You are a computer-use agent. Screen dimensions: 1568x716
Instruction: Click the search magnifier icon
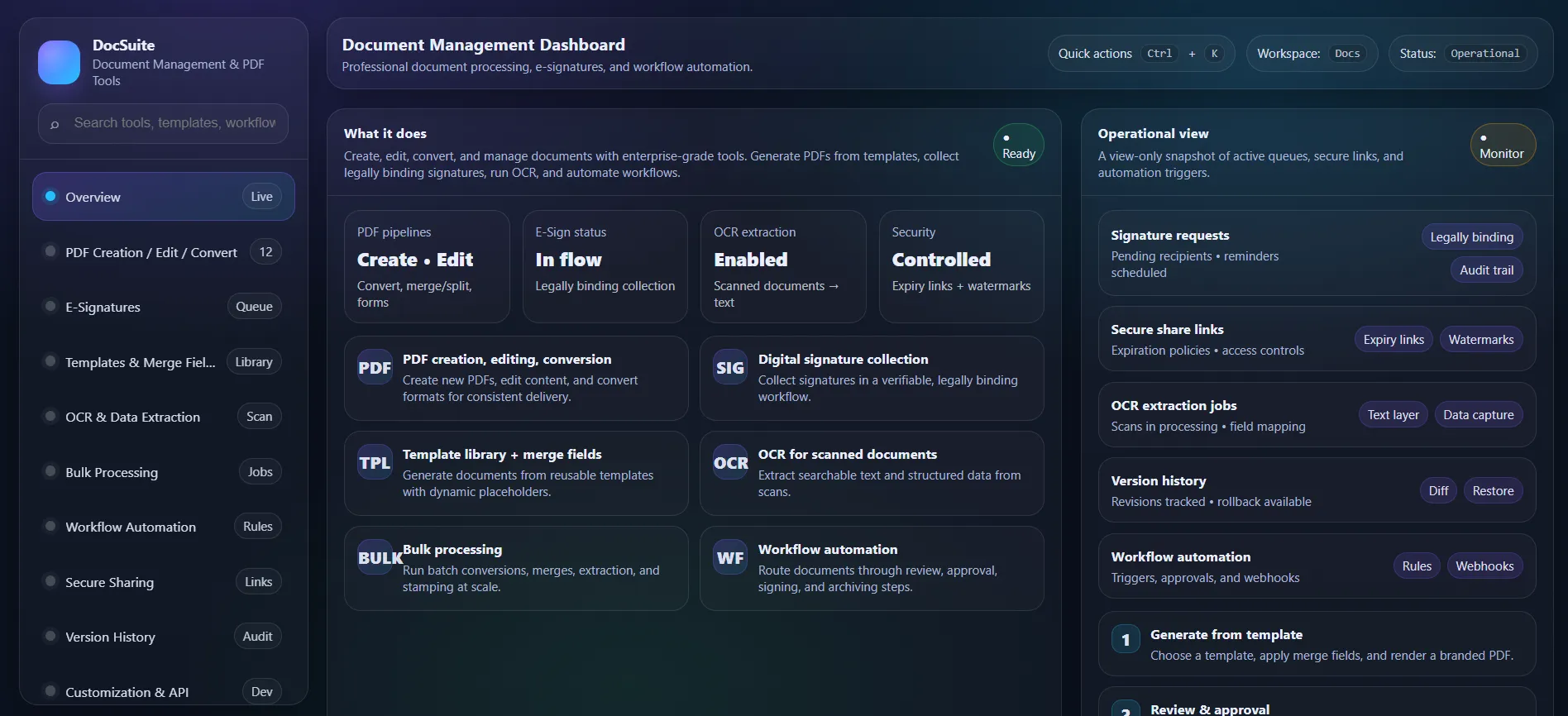click(55, 124)
